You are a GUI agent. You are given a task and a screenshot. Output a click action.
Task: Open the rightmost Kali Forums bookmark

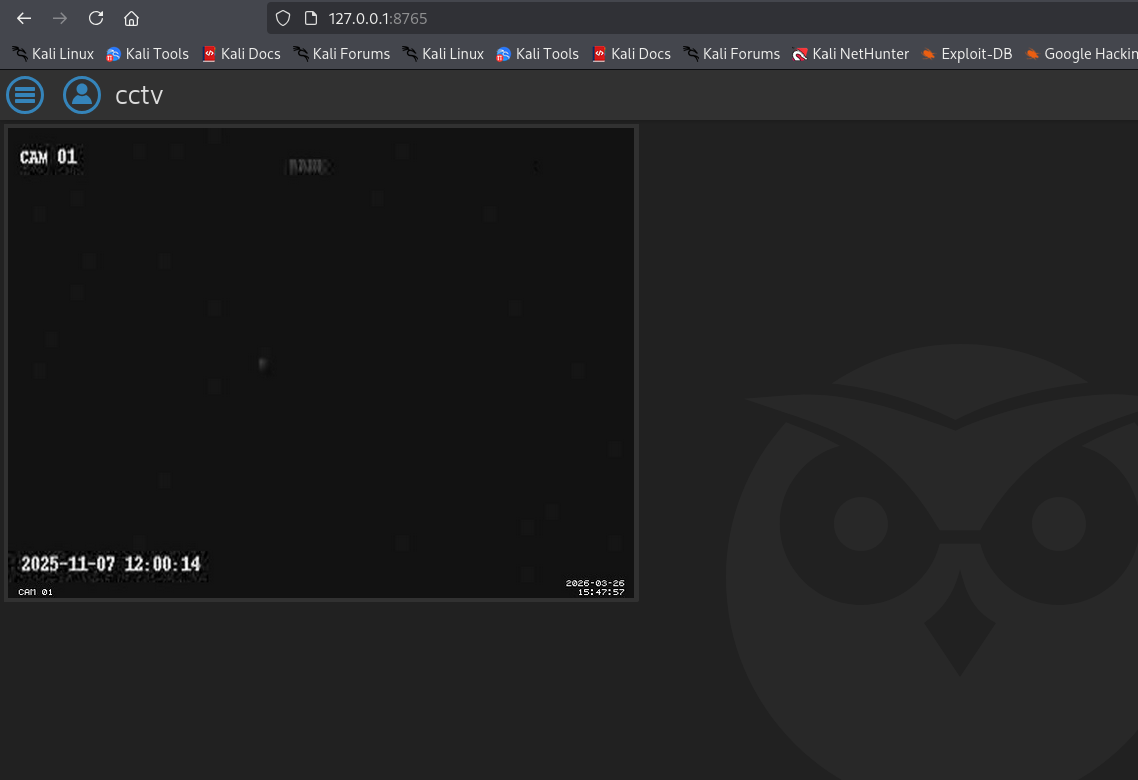point(731,54)
